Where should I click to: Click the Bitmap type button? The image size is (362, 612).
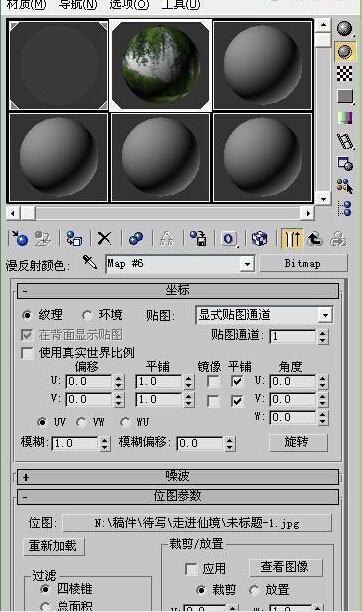pyautogui.click(x=303, y=263)
